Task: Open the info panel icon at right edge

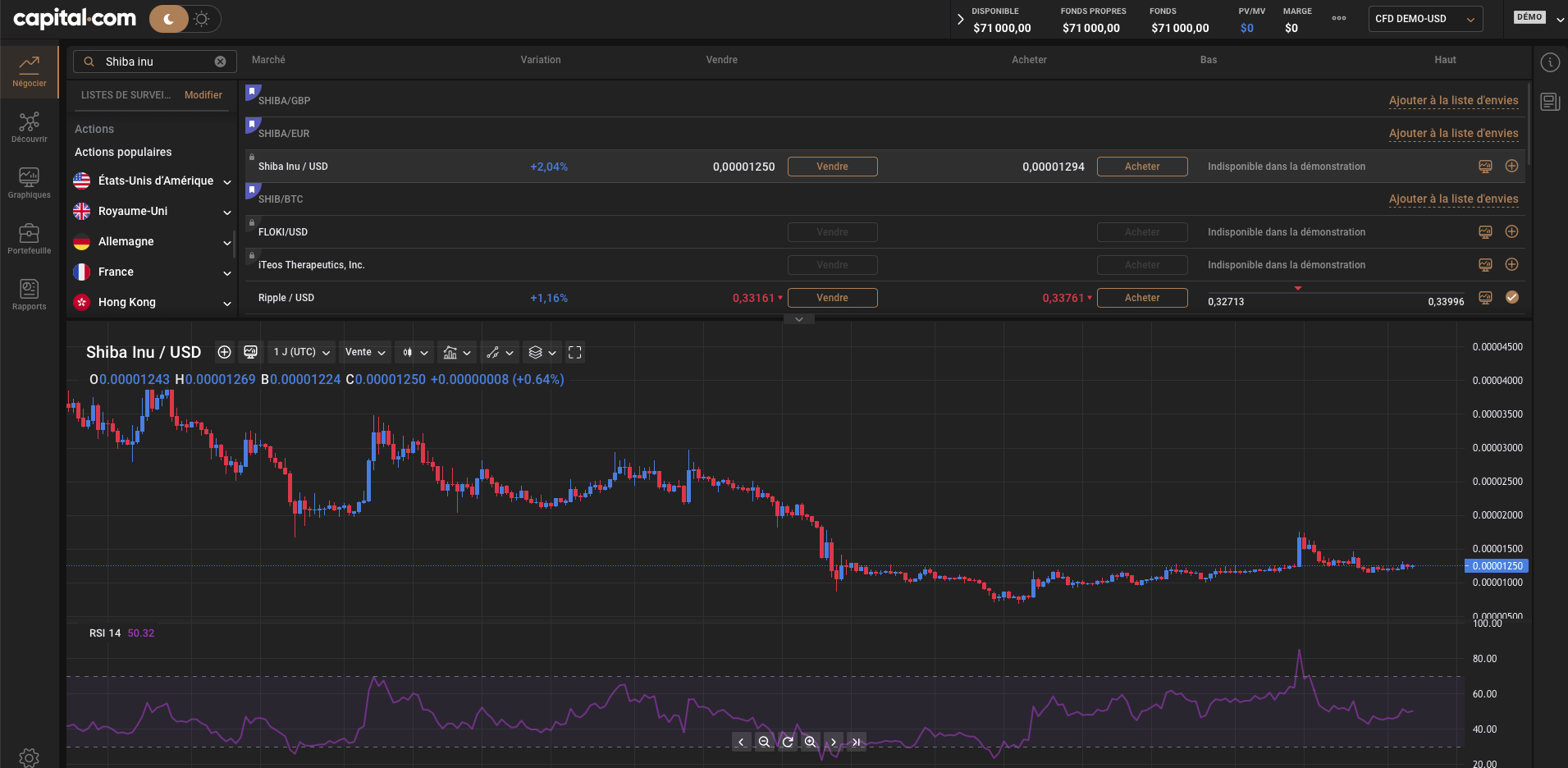Action: (x=1550, y=62)
